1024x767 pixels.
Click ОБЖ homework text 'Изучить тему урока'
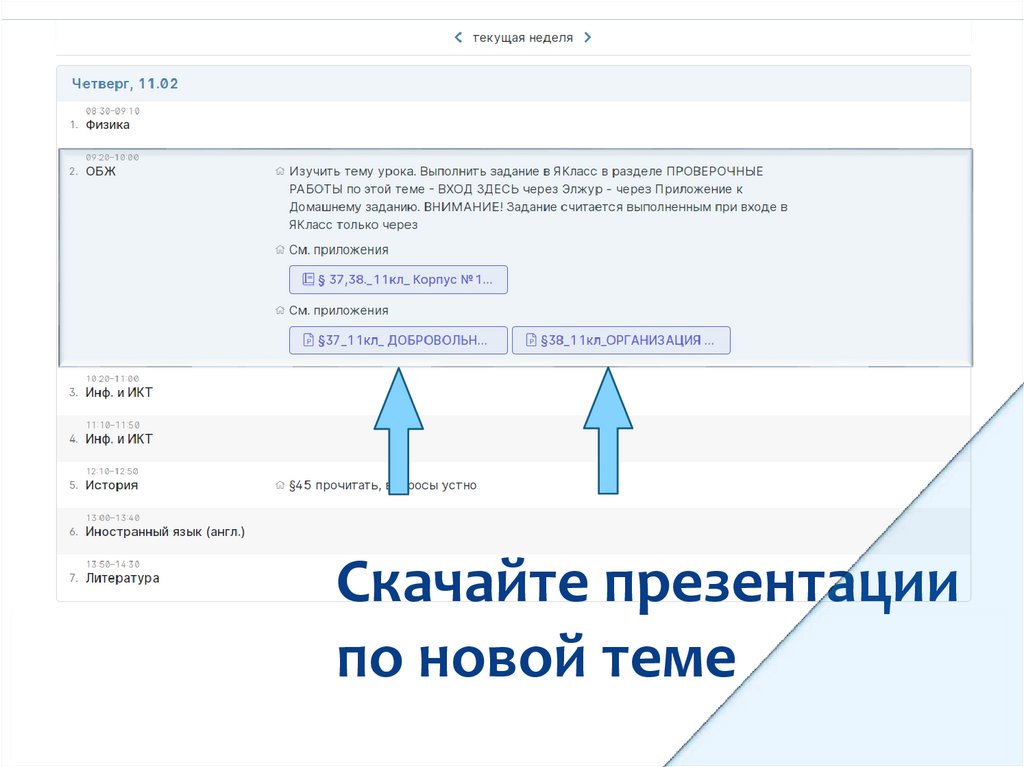(352, 171)
